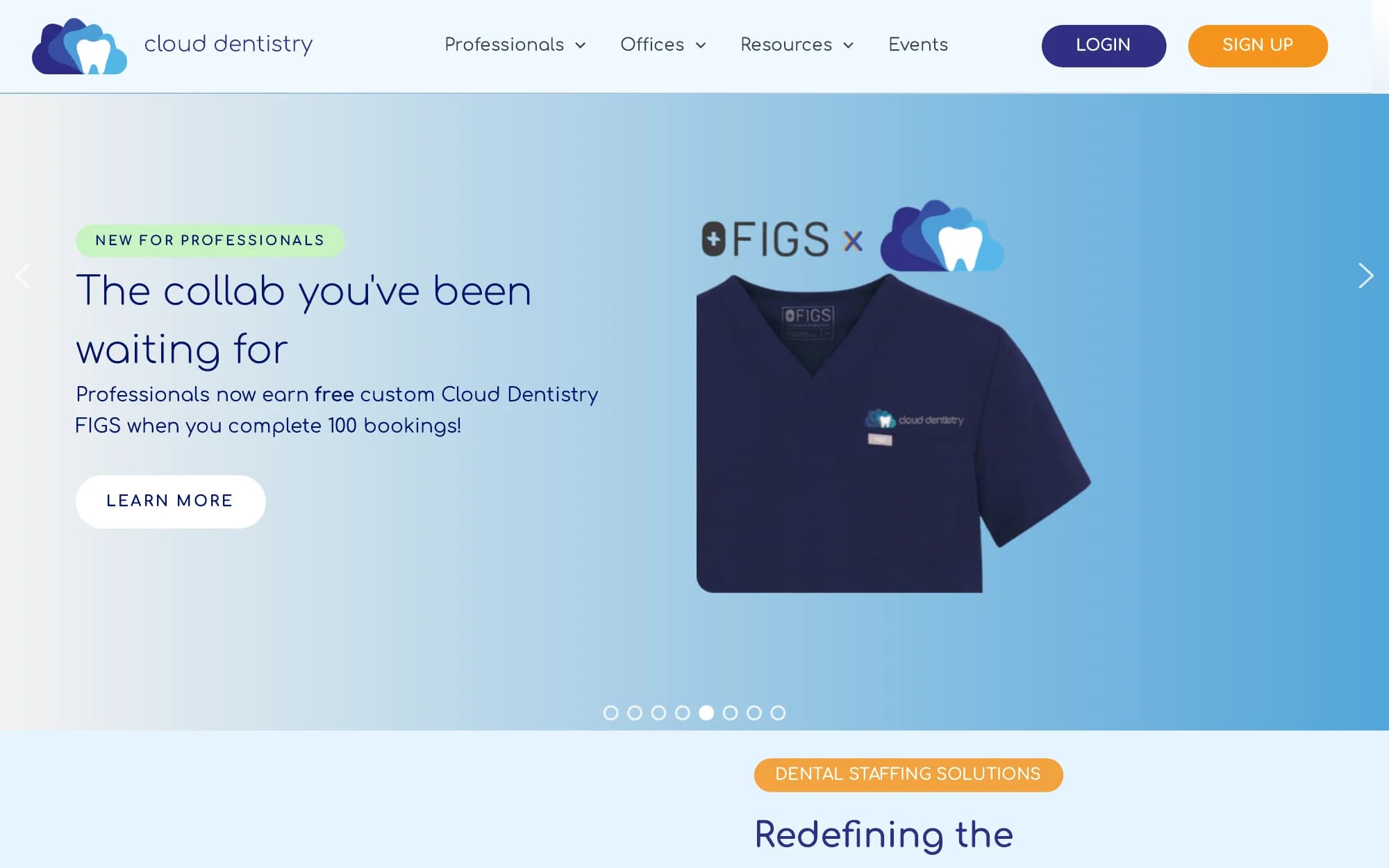
Task: Select the third carousel slide dot
Action: coord(658,713)
